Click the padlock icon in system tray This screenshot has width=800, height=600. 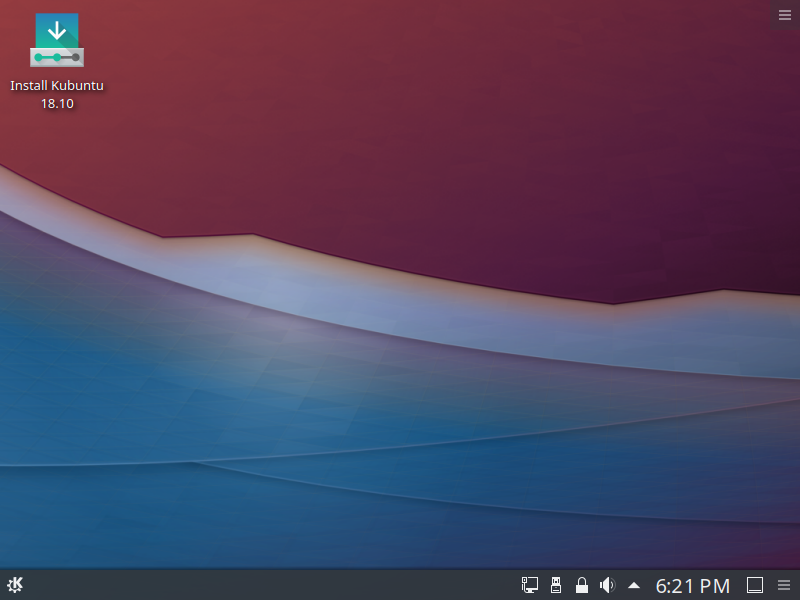581,585
